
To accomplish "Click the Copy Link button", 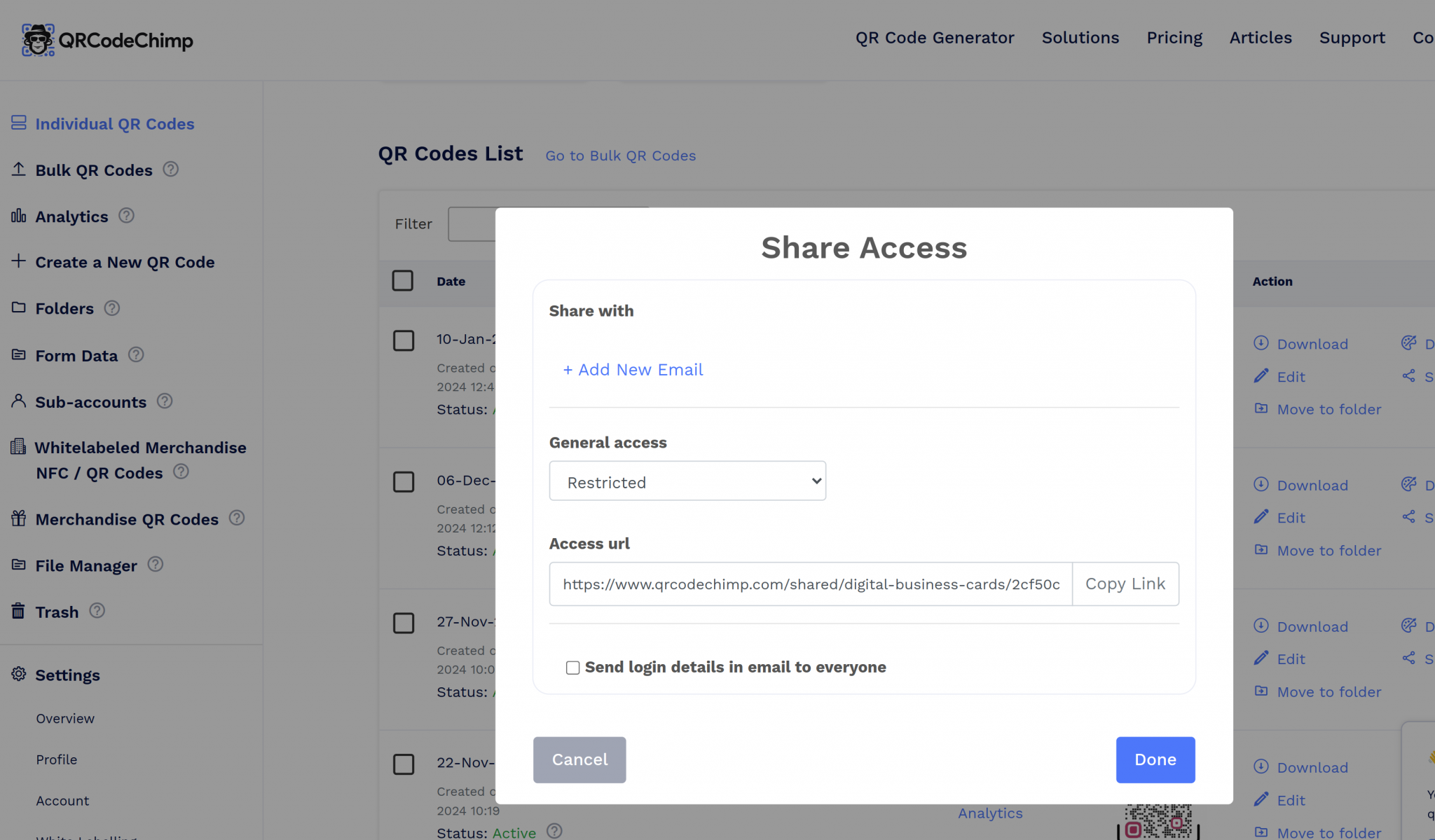I will point(1125,584).
